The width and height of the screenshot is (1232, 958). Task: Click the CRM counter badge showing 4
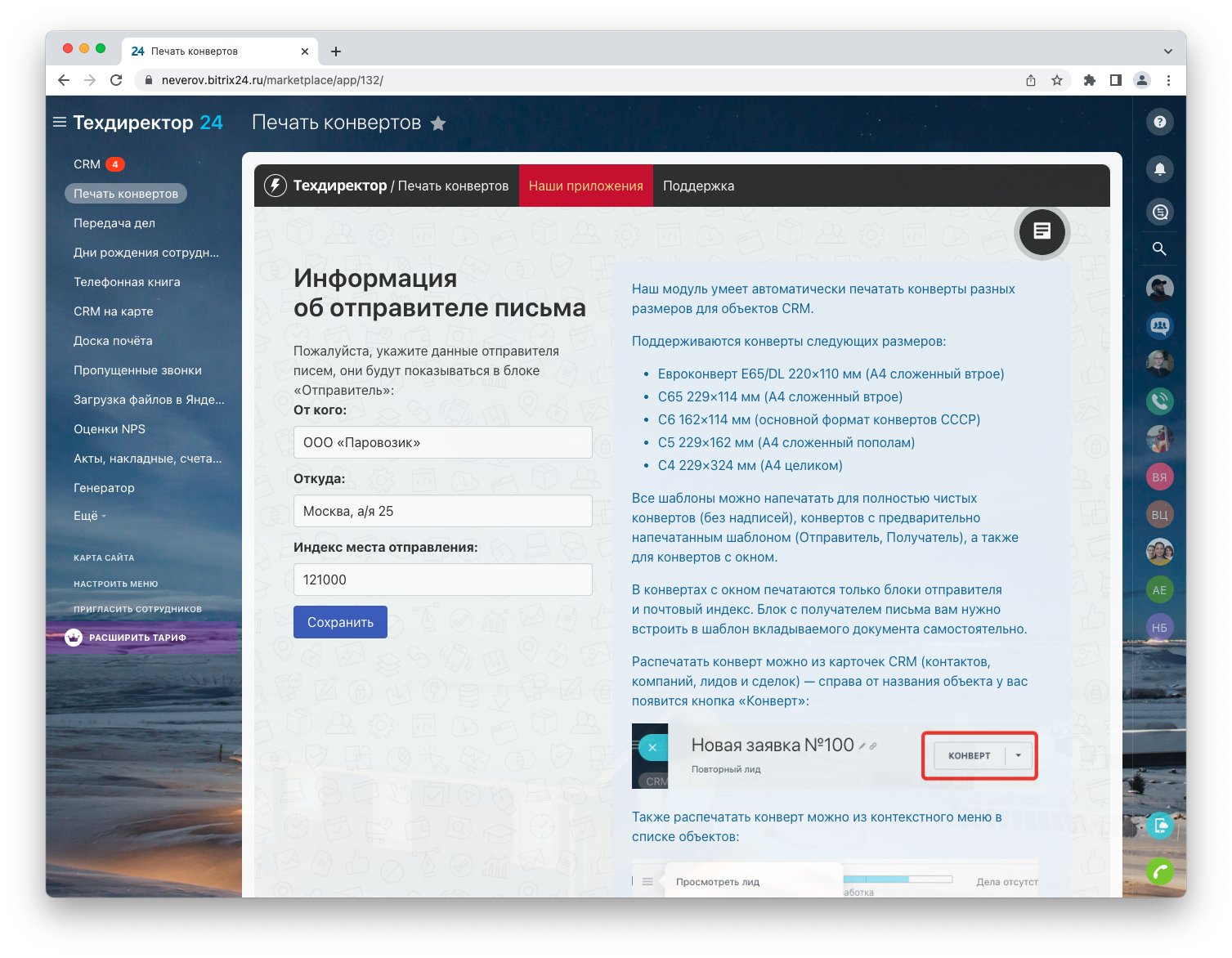[x=115, y=164]
